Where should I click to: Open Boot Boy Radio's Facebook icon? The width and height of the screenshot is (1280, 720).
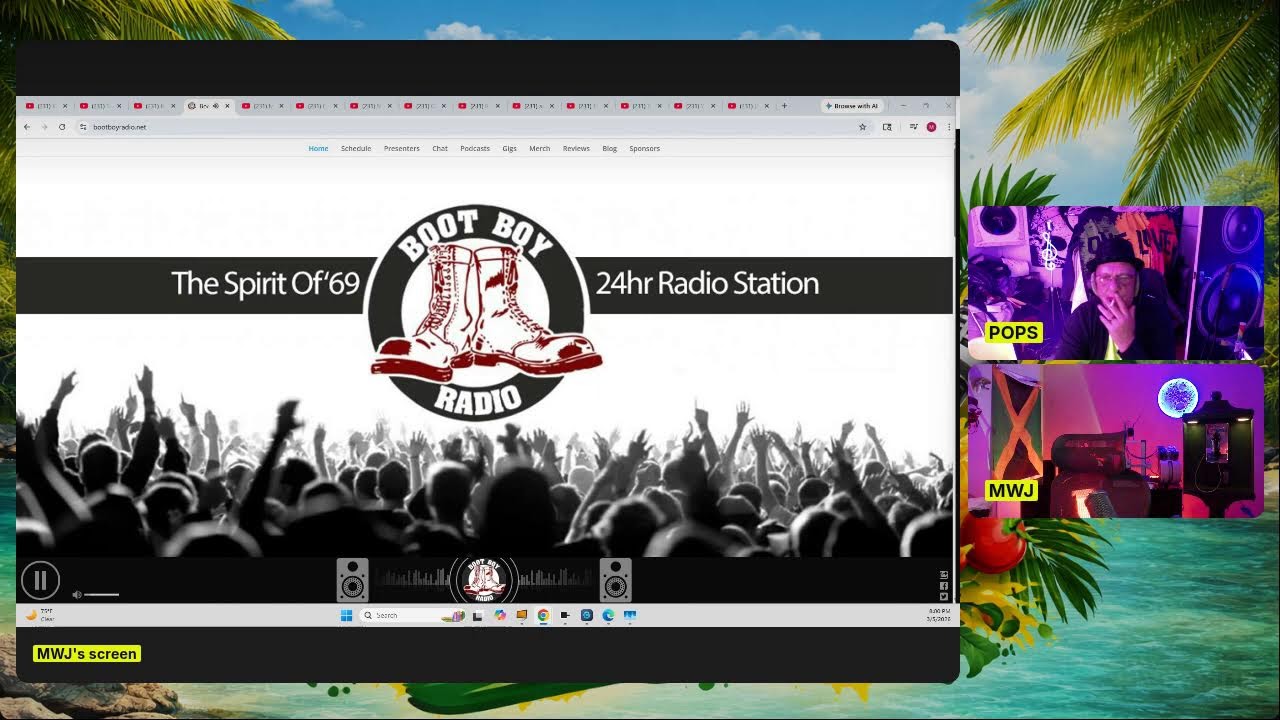[x=944, y=586]
